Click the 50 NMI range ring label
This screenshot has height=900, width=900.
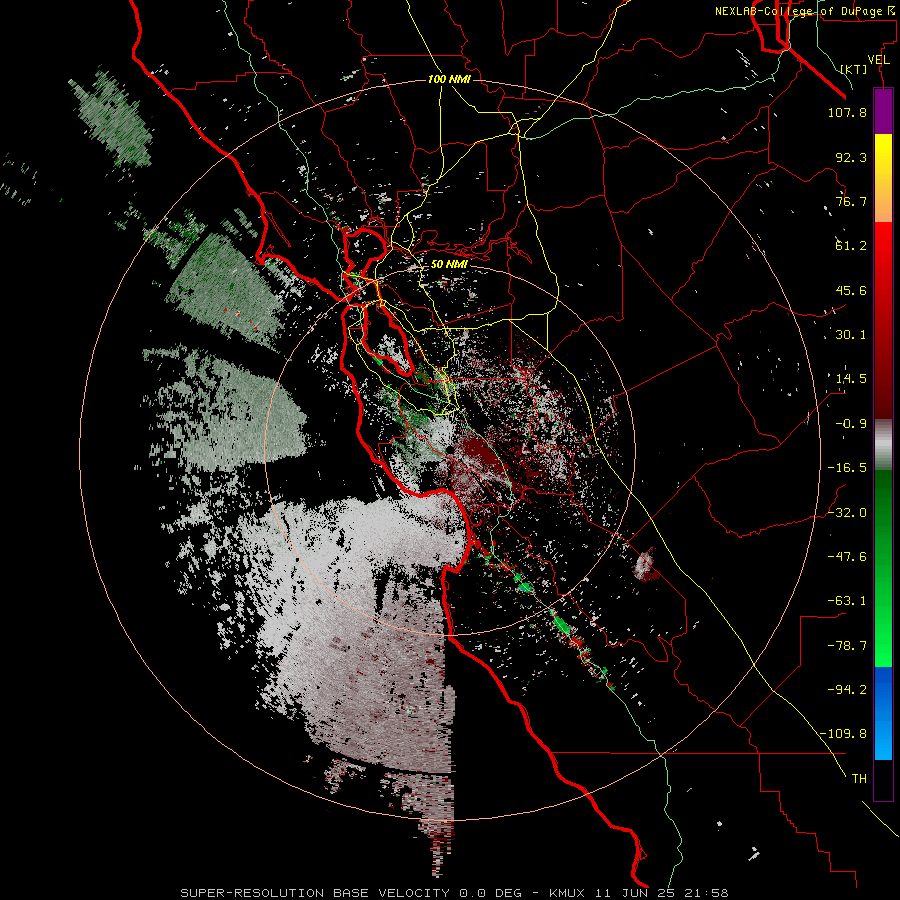click(x=449, y=265)
